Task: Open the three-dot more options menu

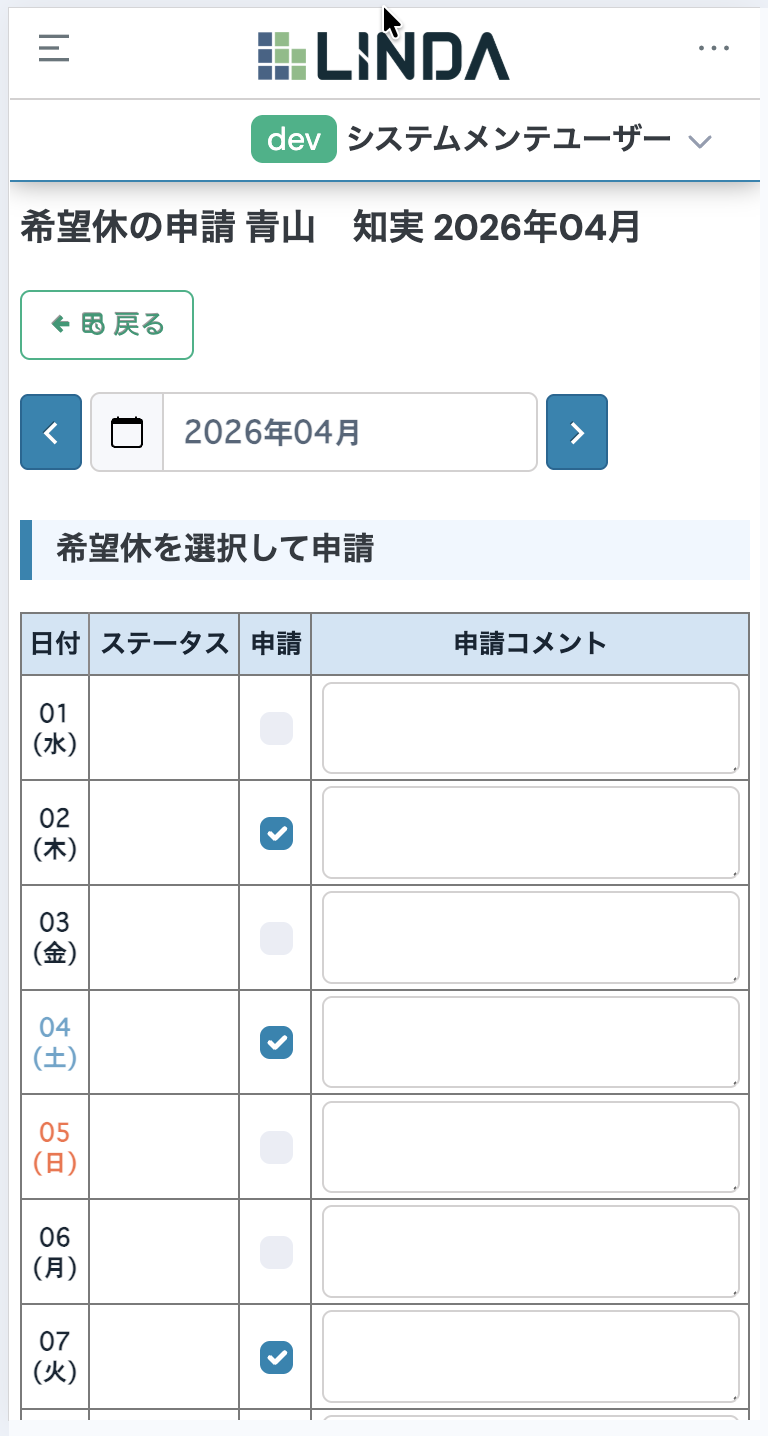Action: (714, 48)
